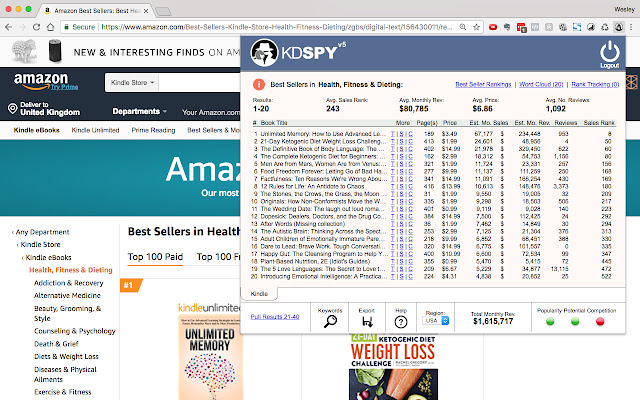Select Exercise & Fitness category
Viewport: 640px width, 400px height.
point(62,392)
